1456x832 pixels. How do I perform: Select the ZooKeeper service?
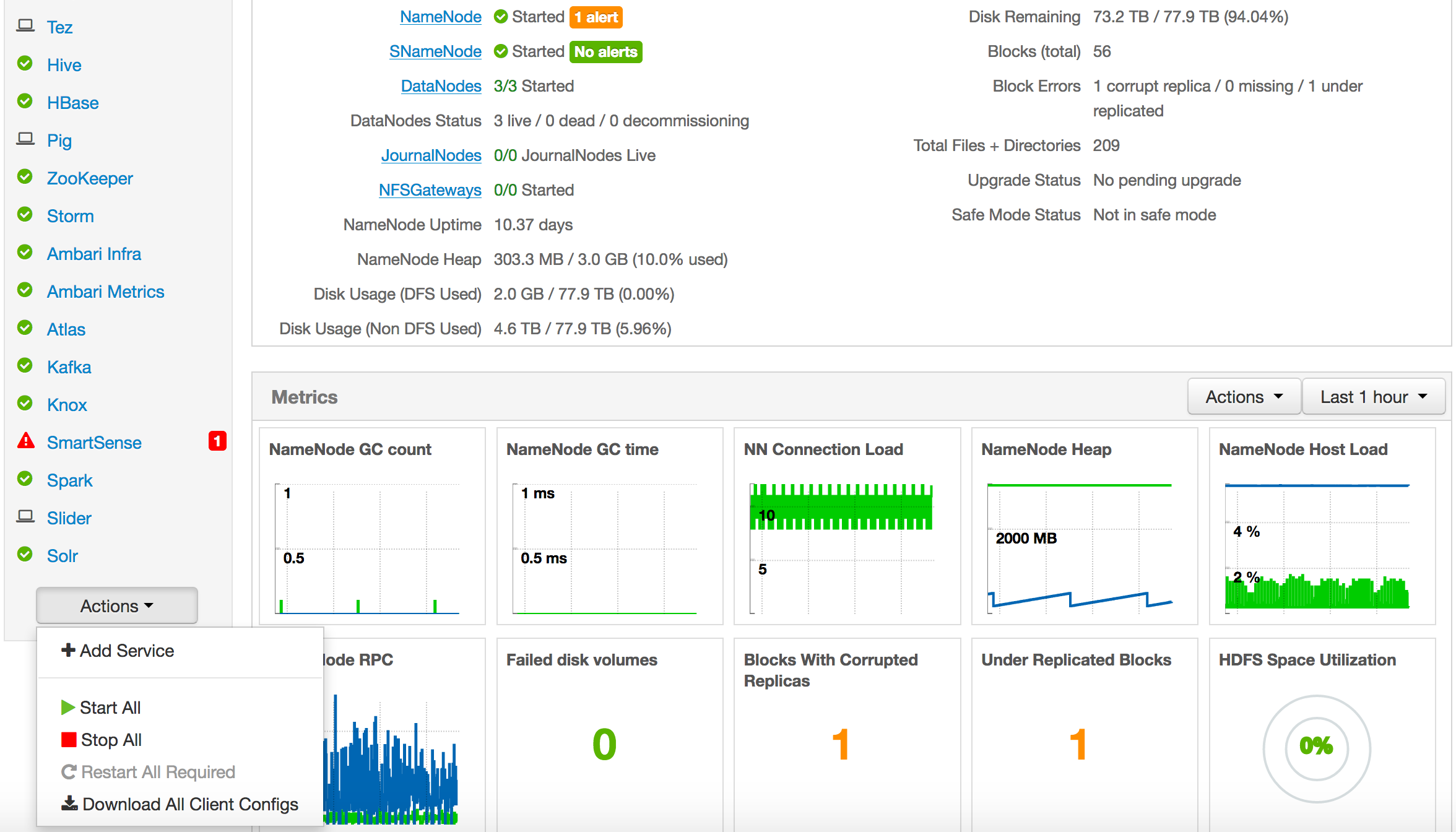point(90,178)
